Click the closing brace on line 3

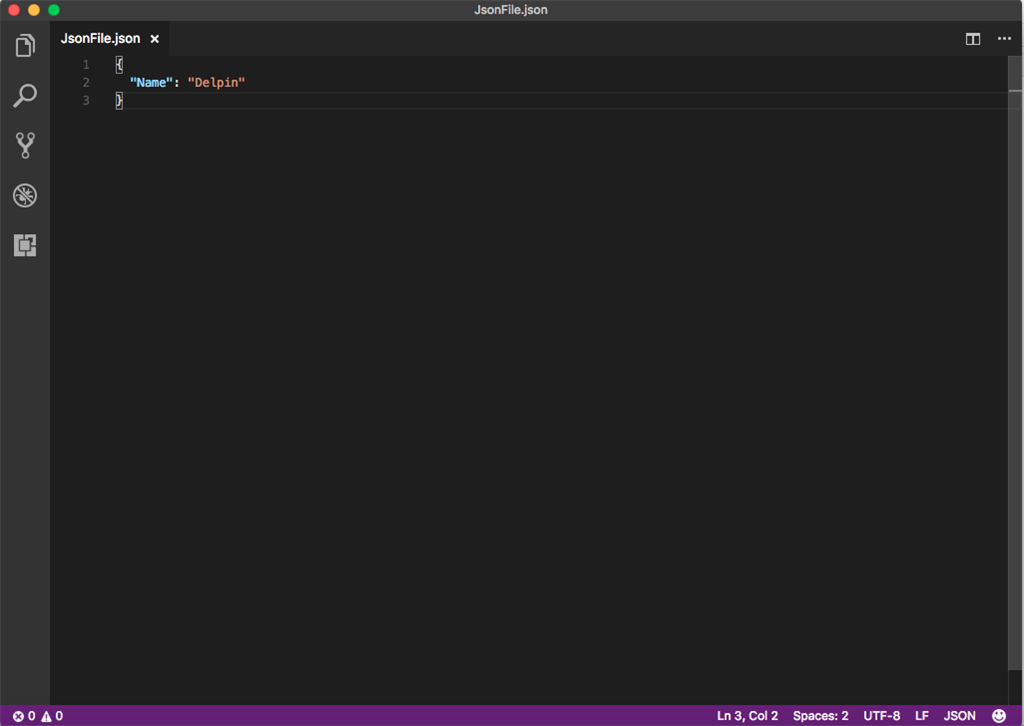pos(119,100)
